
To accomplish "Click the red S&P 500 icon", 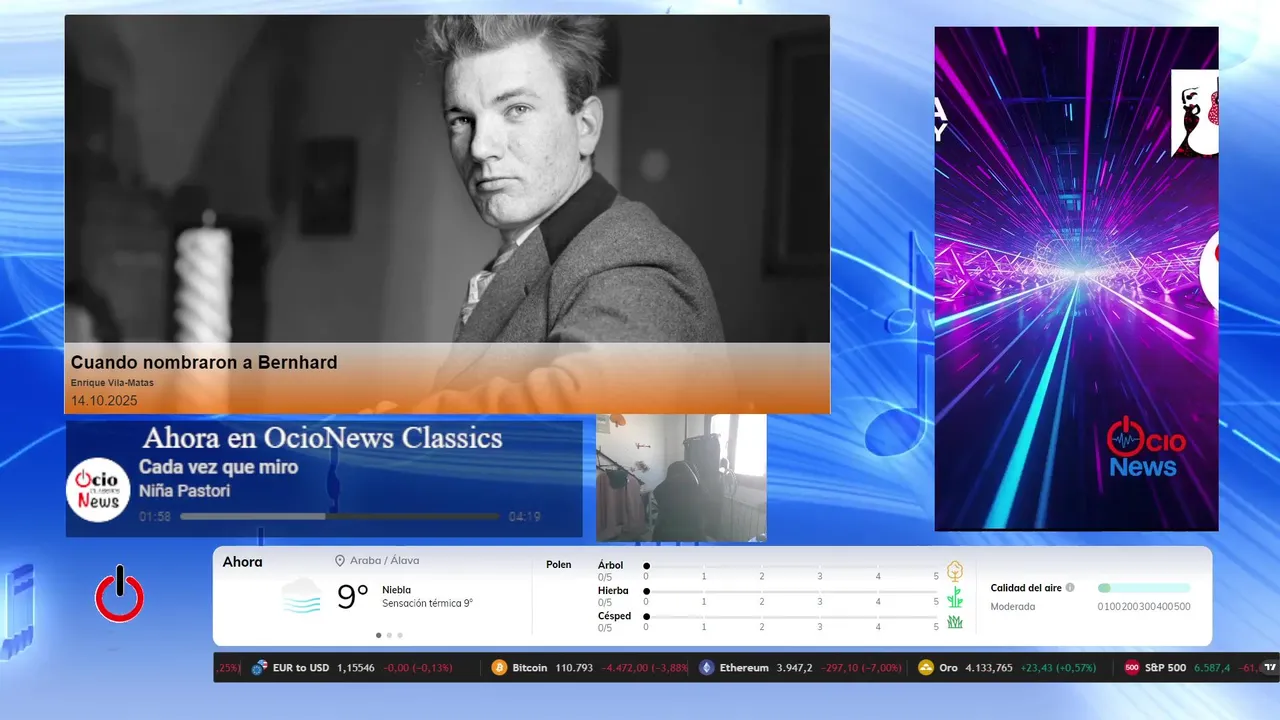I will tap(1132, 668).
